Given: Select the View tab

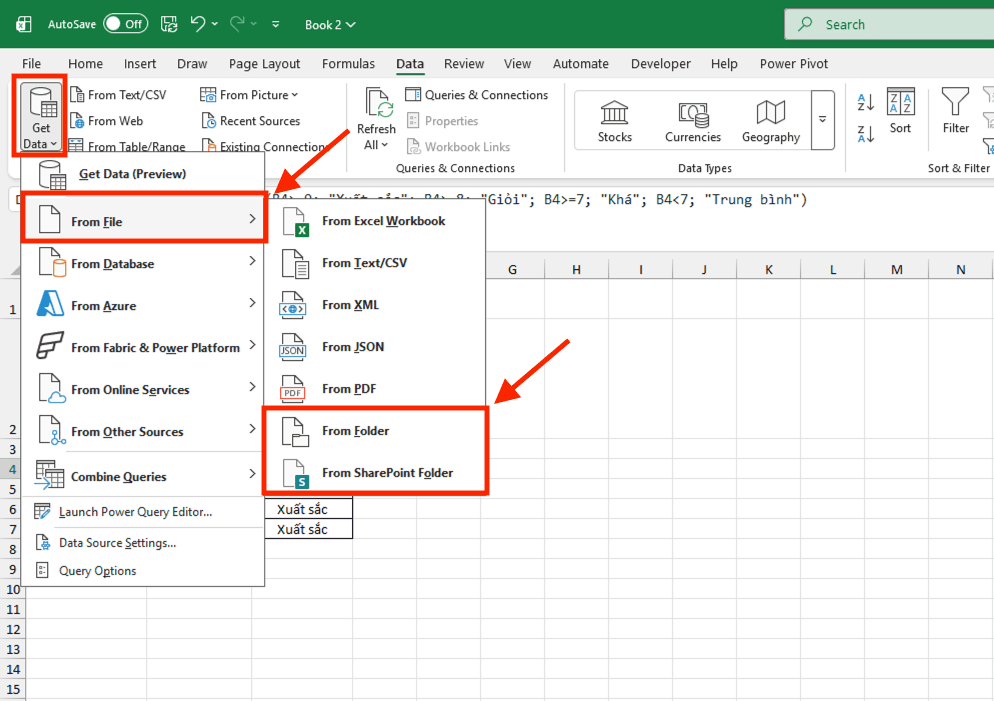Looking at the screenshot, I should (x=517, y=63).
